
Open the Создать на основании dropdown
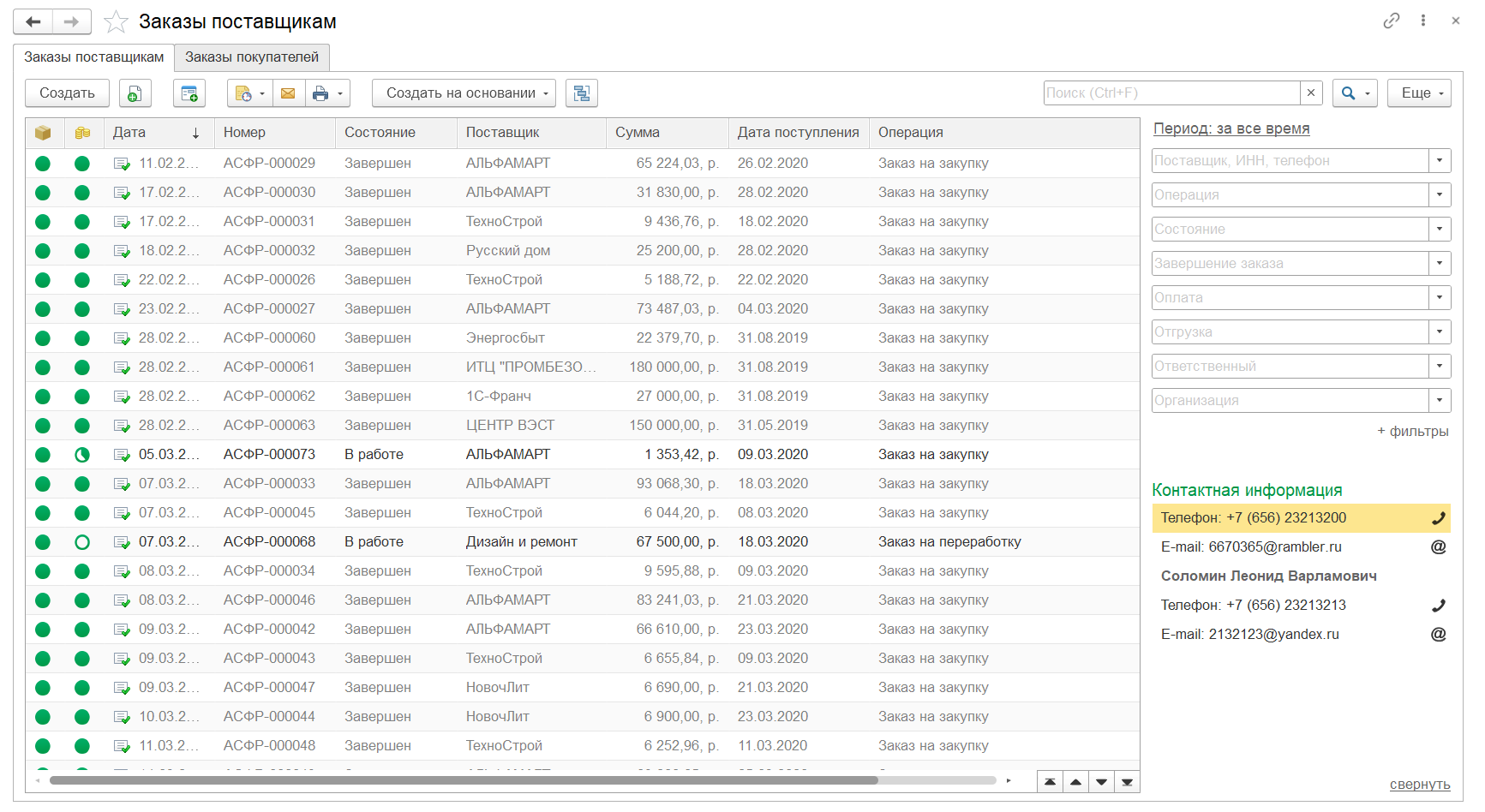[x=464, y=93]
